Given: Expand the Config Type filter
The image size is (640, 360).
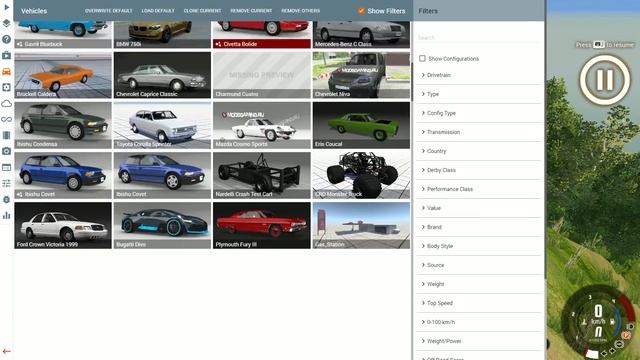Looking at the screenshot, I should tap(479, 113).
